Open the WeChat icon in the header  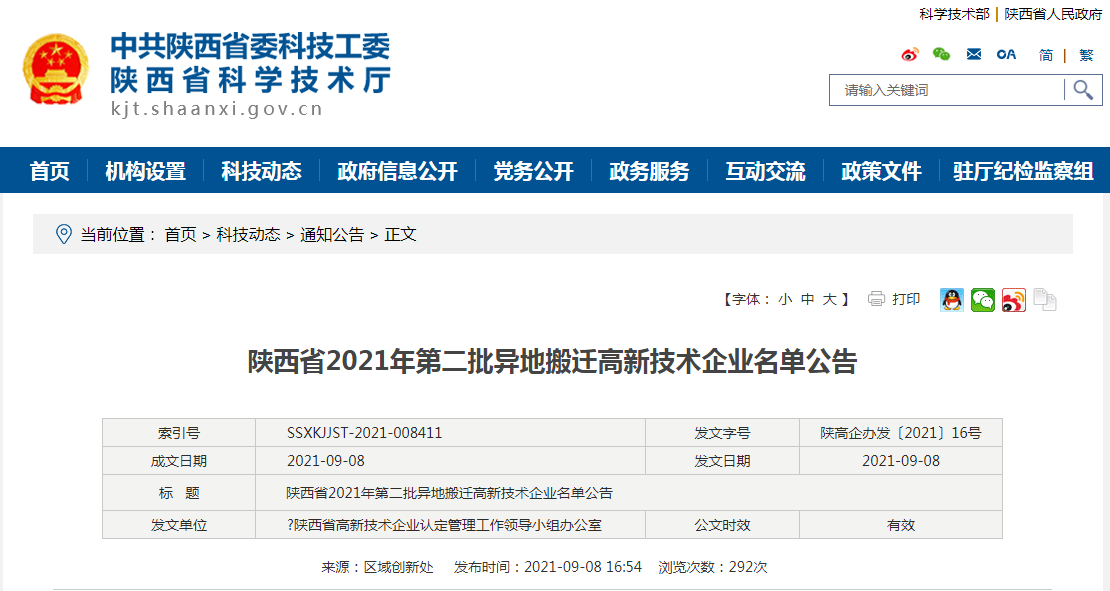point(941,55)
